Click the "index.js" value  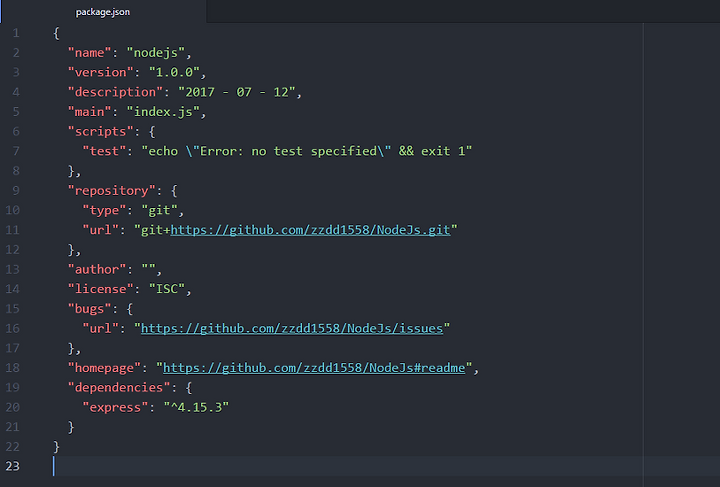[163, 112]
